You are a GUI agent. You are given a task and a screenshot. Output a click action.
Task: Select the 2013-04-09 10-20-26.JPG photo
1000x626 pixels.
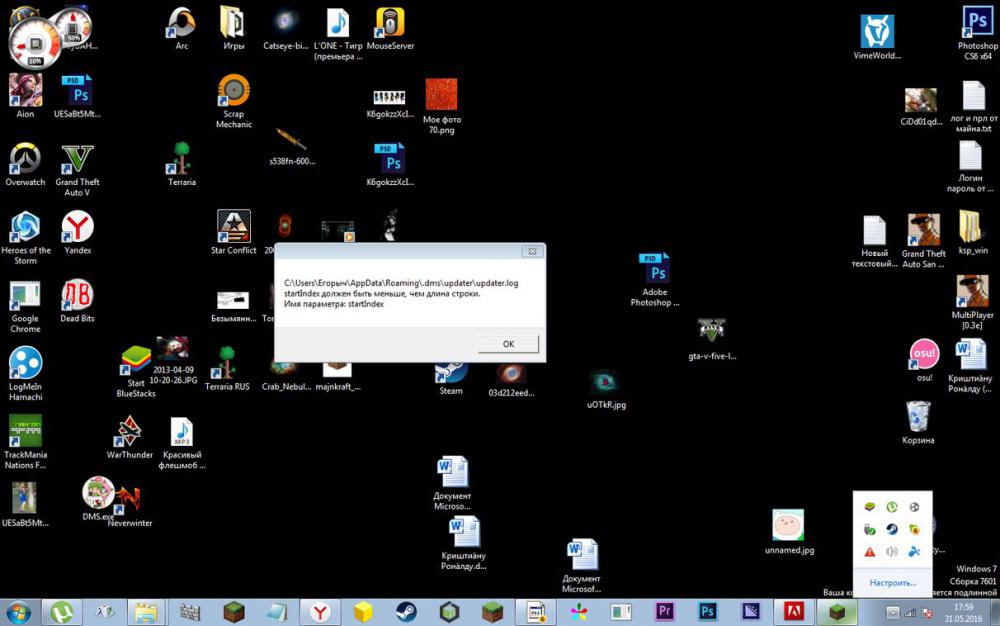[x=173, y=361]
